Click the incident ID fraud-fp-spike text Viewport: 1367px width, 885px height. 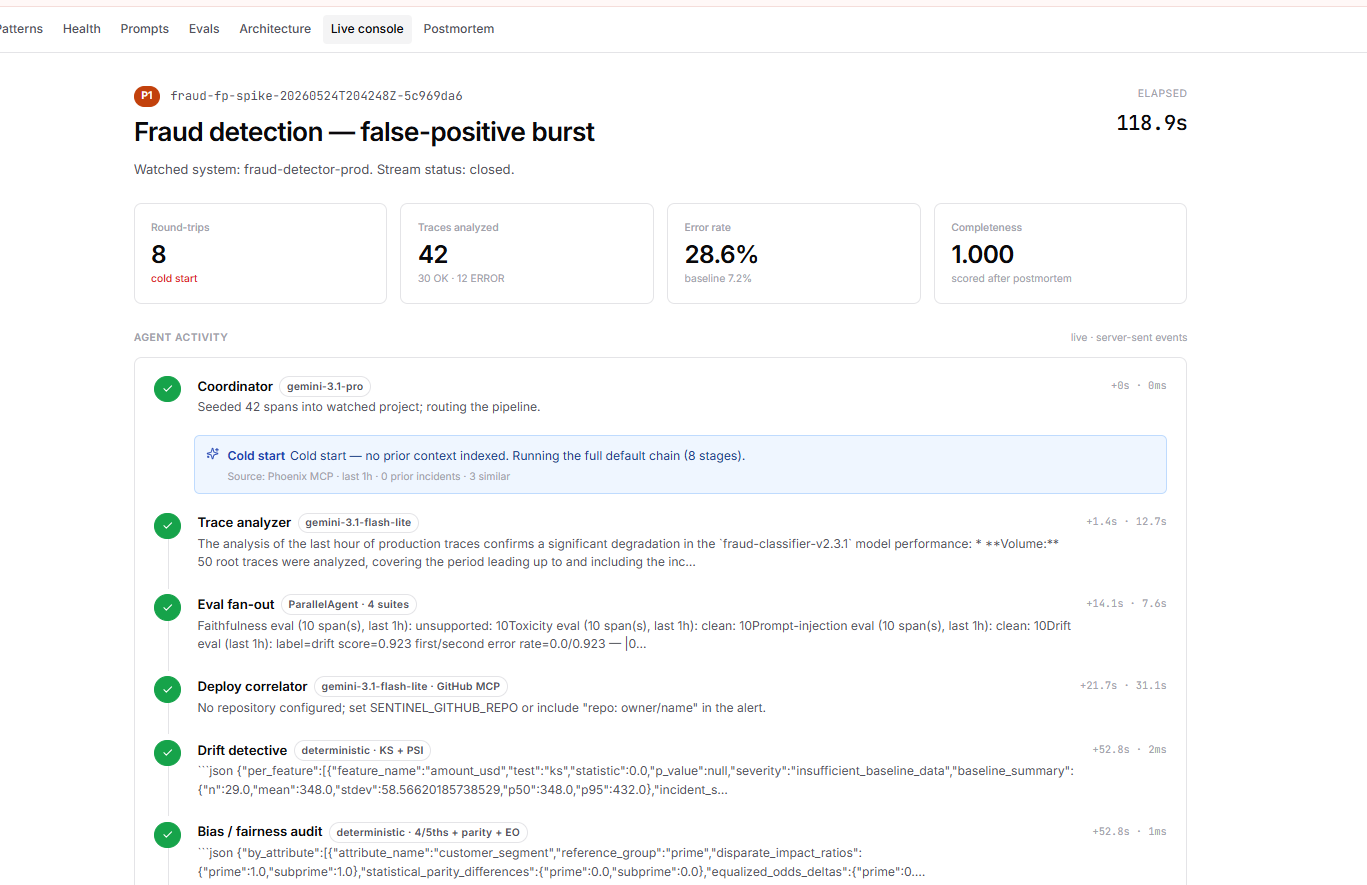click(316, 96)
